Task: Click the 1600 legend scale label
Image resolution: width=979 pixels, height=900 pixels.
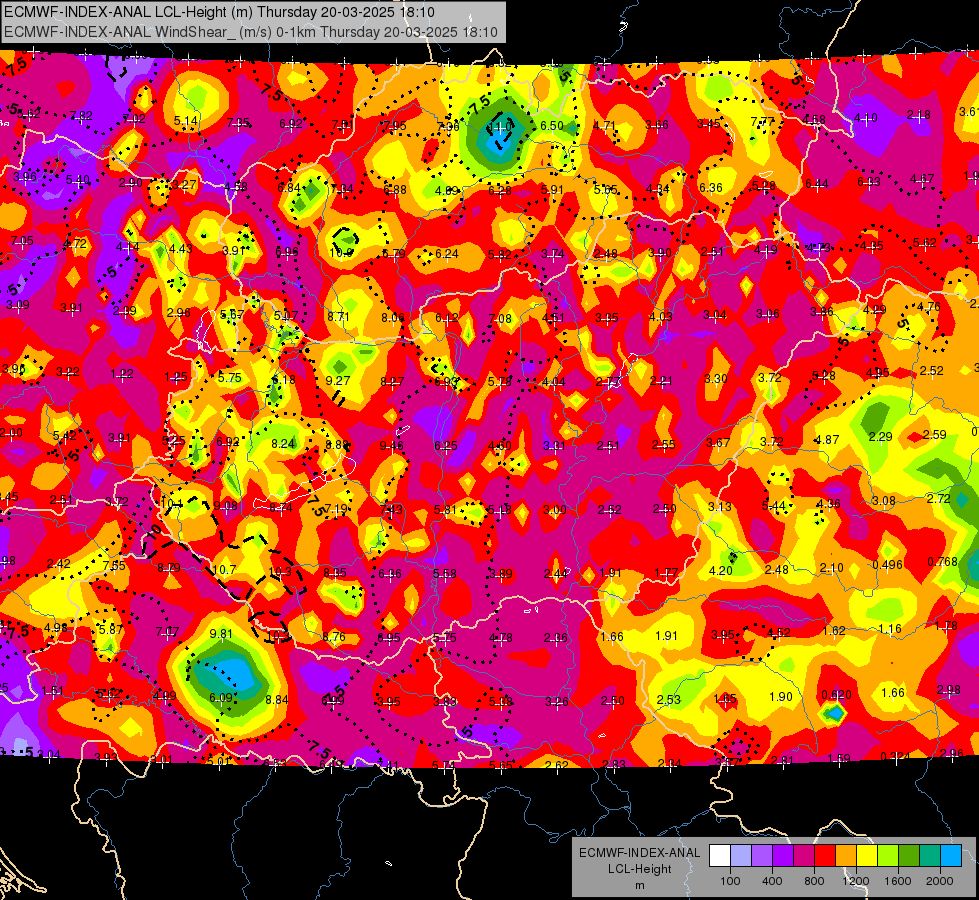Action: click(897, 881)
